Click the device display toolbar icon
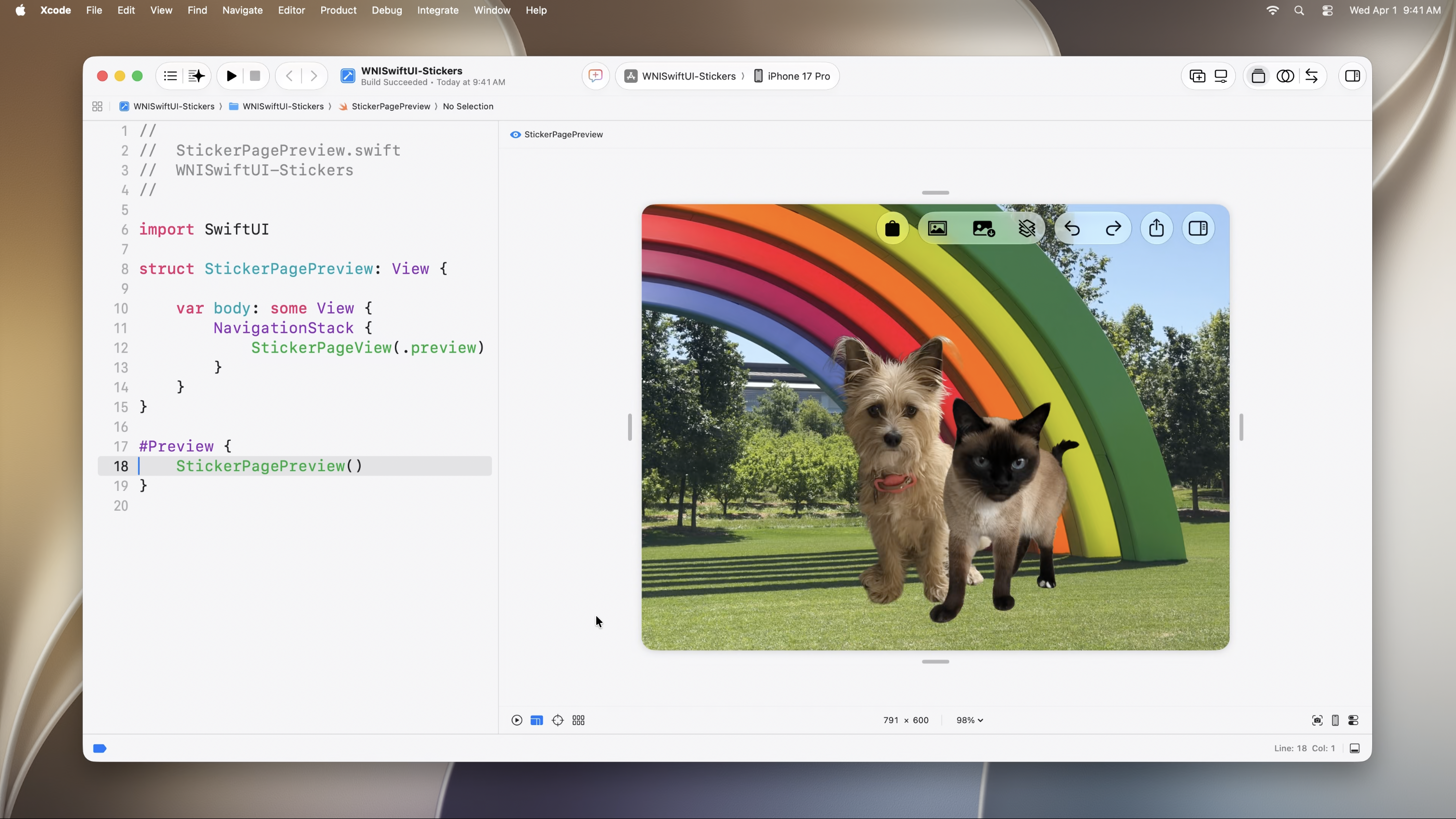This screenshot has height=819, width=1456. 1221,76
